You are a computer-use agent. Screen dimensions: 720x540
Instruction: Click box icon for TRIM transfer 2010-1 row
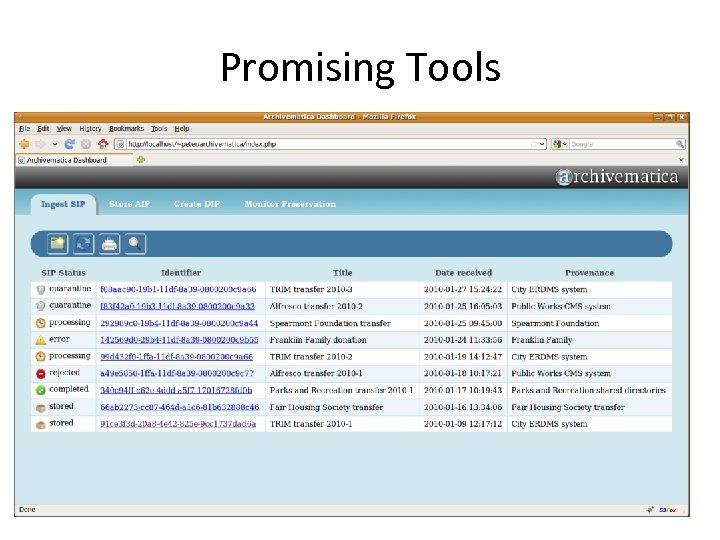[x=40, y=425]
